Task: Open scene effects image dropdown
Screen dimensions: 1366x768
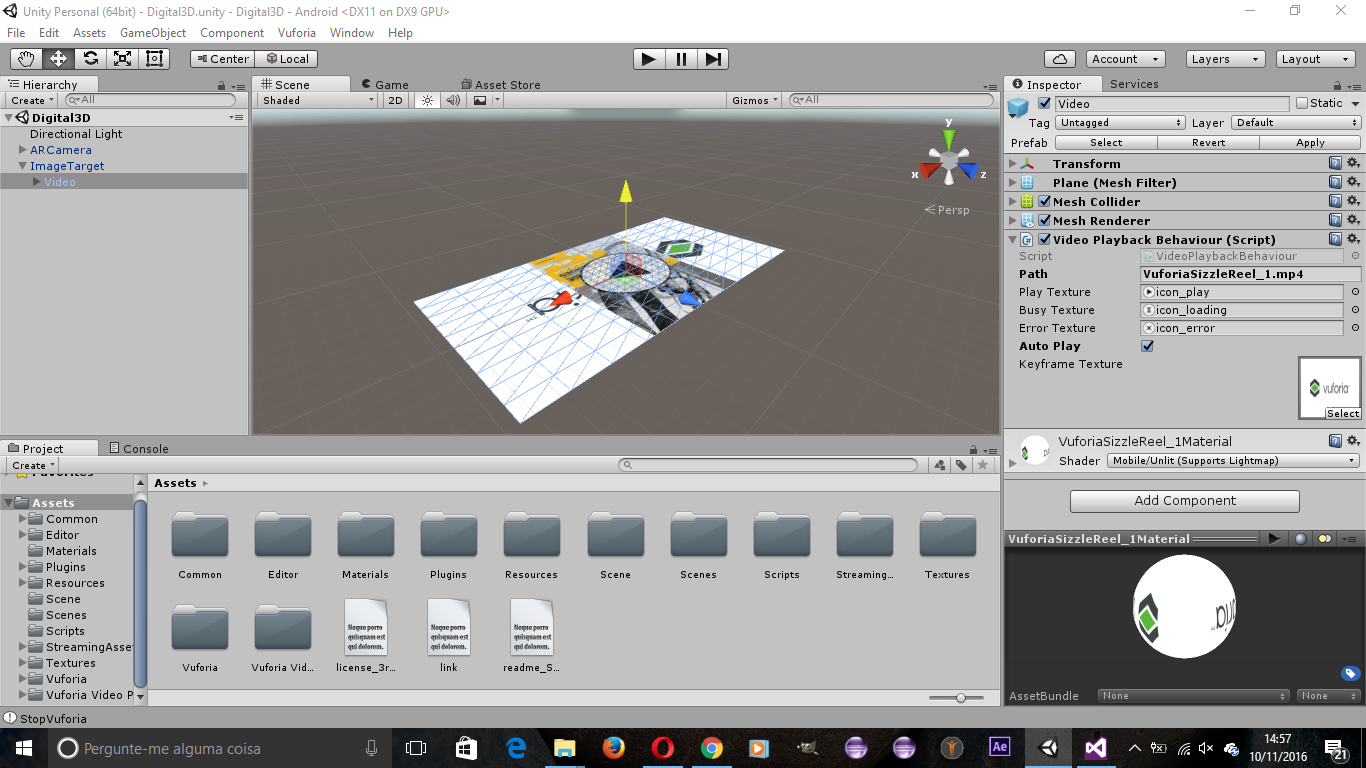Action: pos(485,100)
